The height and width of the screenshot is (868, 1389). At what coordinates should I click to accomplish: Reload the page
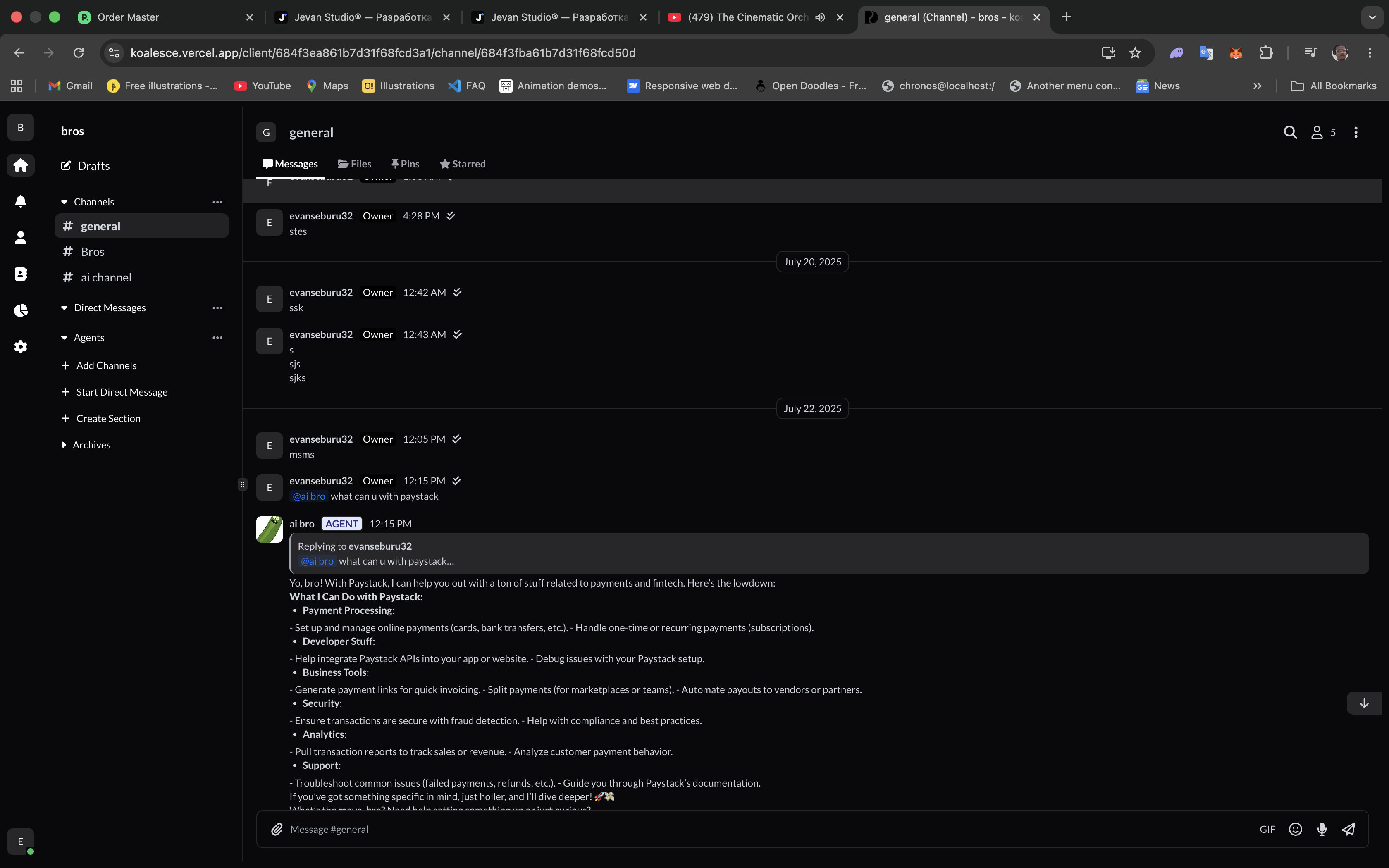click(79, 53)
